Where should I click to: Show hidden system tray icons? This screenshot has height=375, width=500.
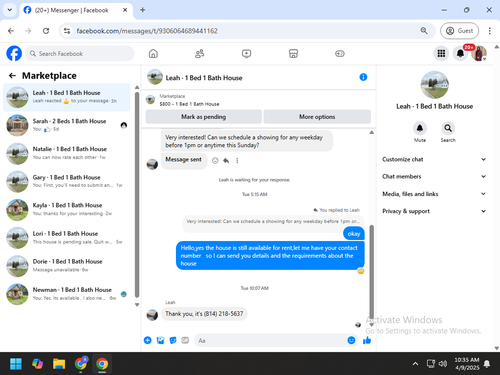pyautogui.click(x=415, y=364)
